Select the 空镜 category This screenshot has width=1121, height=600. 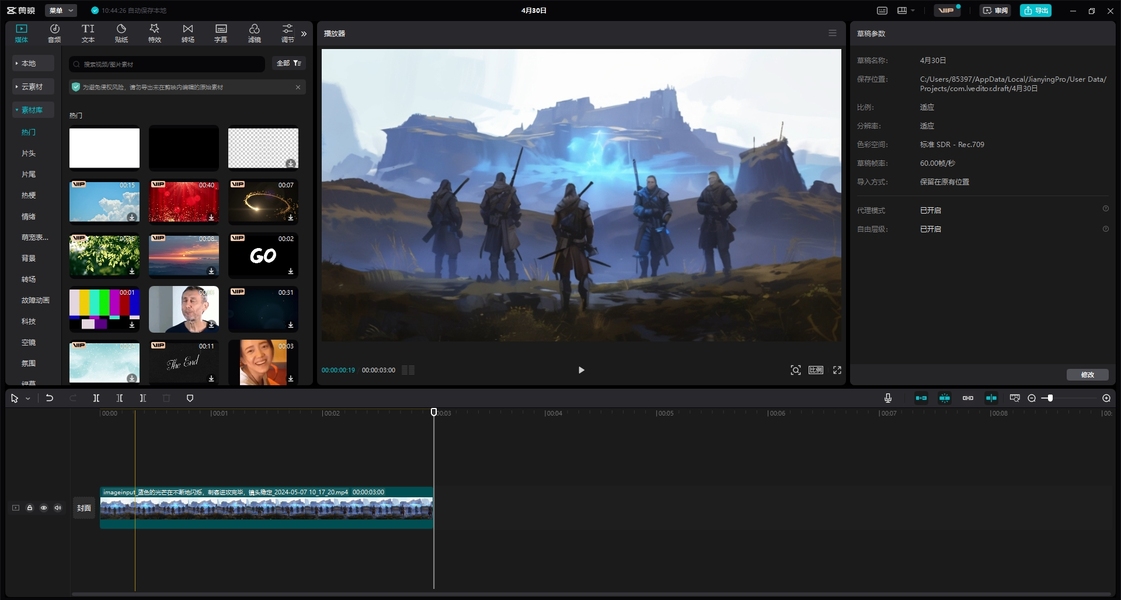click(x=29, y=343)
